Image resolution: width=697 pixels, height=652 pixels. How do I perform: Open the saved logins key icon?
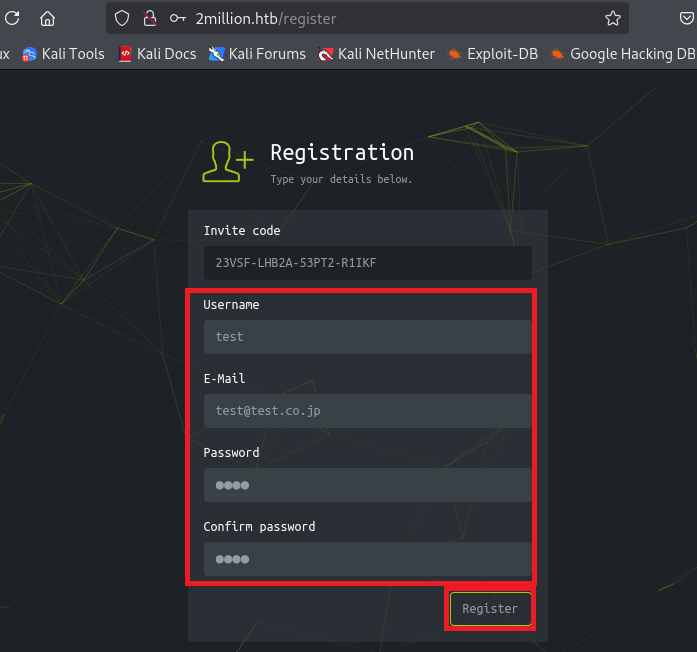pos(177,18)
